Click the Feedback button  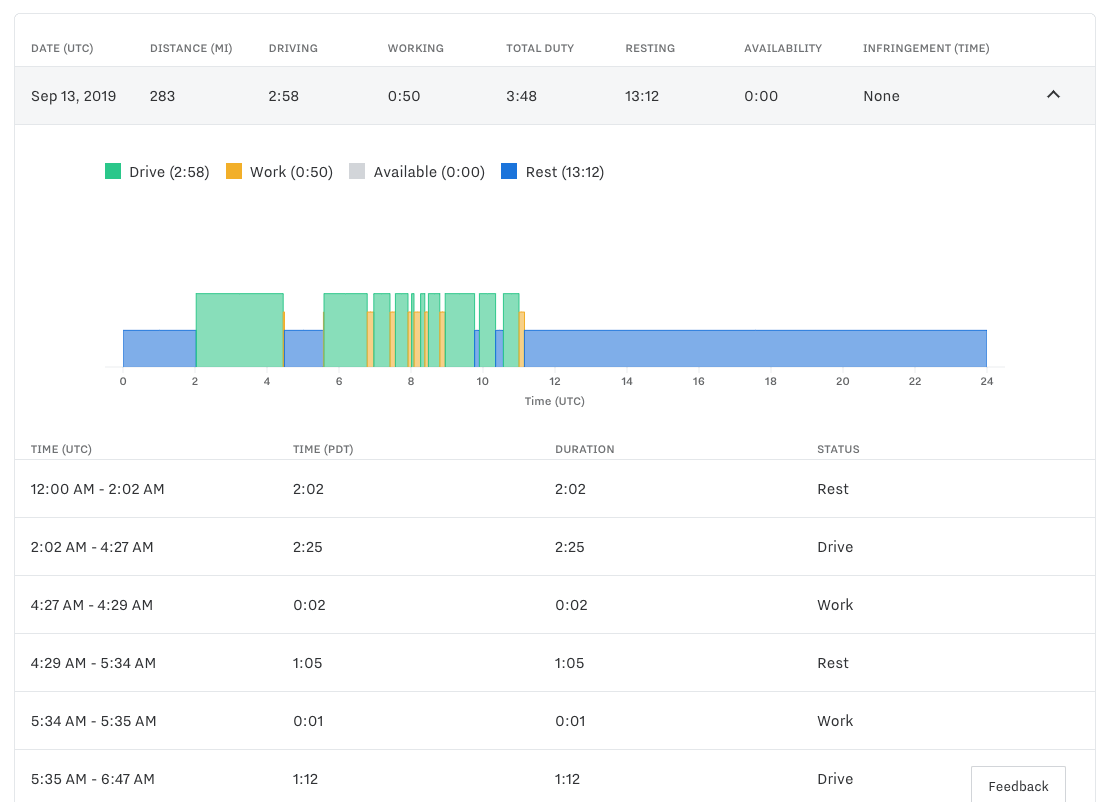[x=1018, y=785]
